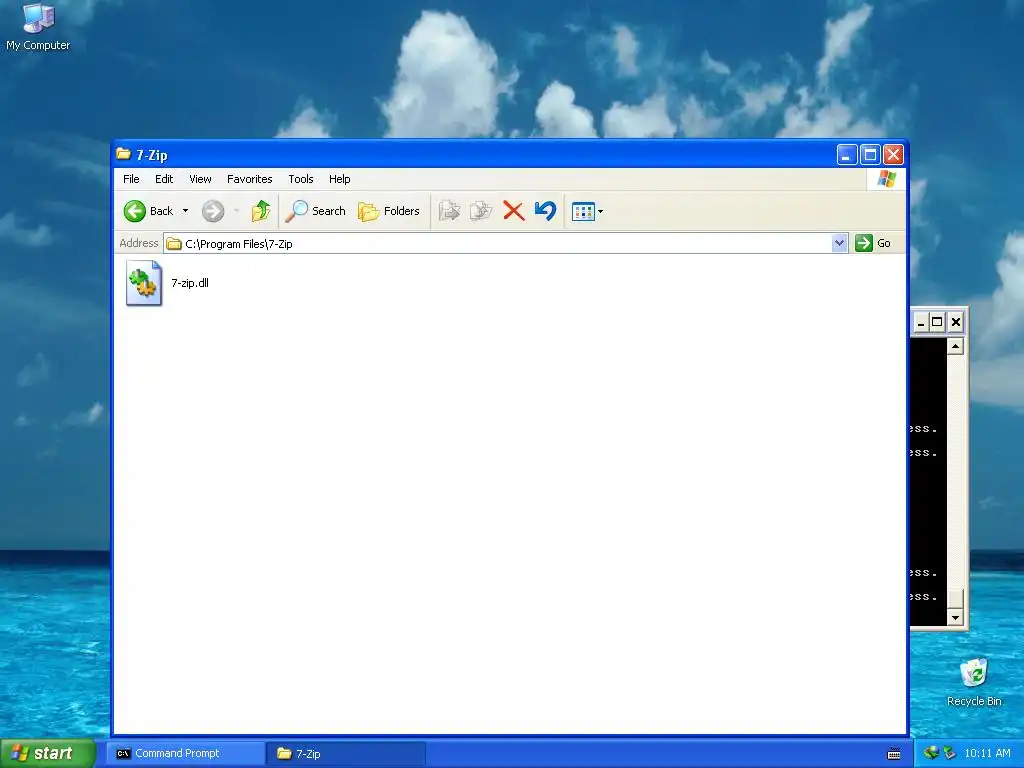
Task: Click the greyed Forward arrow button
Action: point(213,211)
